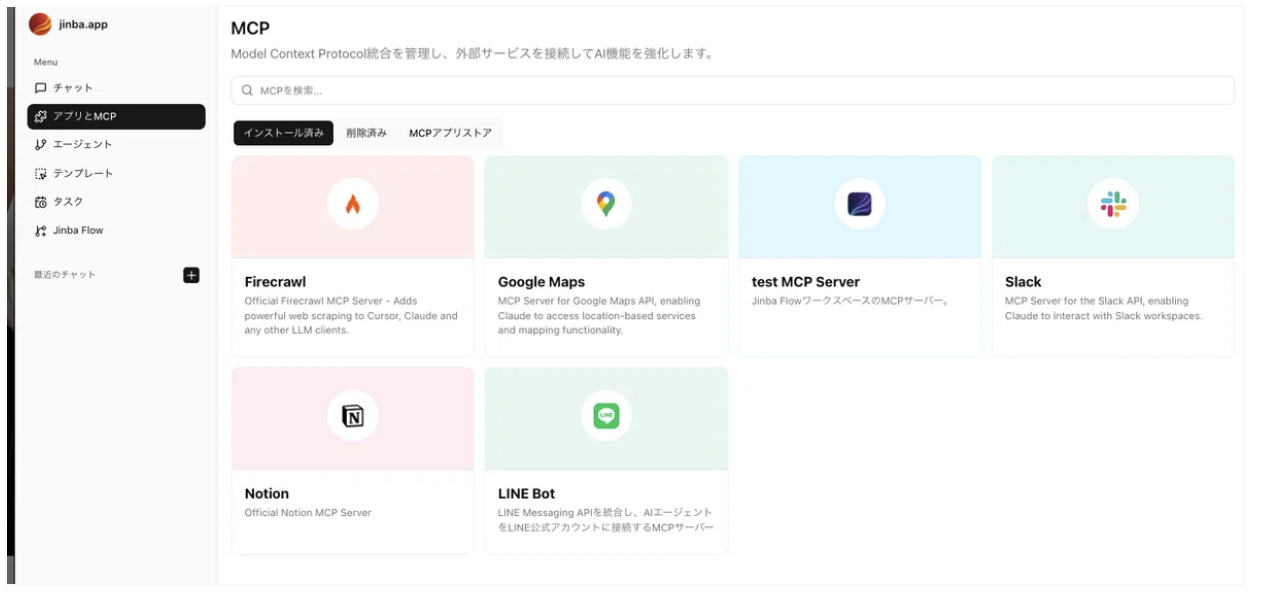This screenshot has height=596, width=1276.
Task: Open the チャット menu item
Action: point(116,88)
